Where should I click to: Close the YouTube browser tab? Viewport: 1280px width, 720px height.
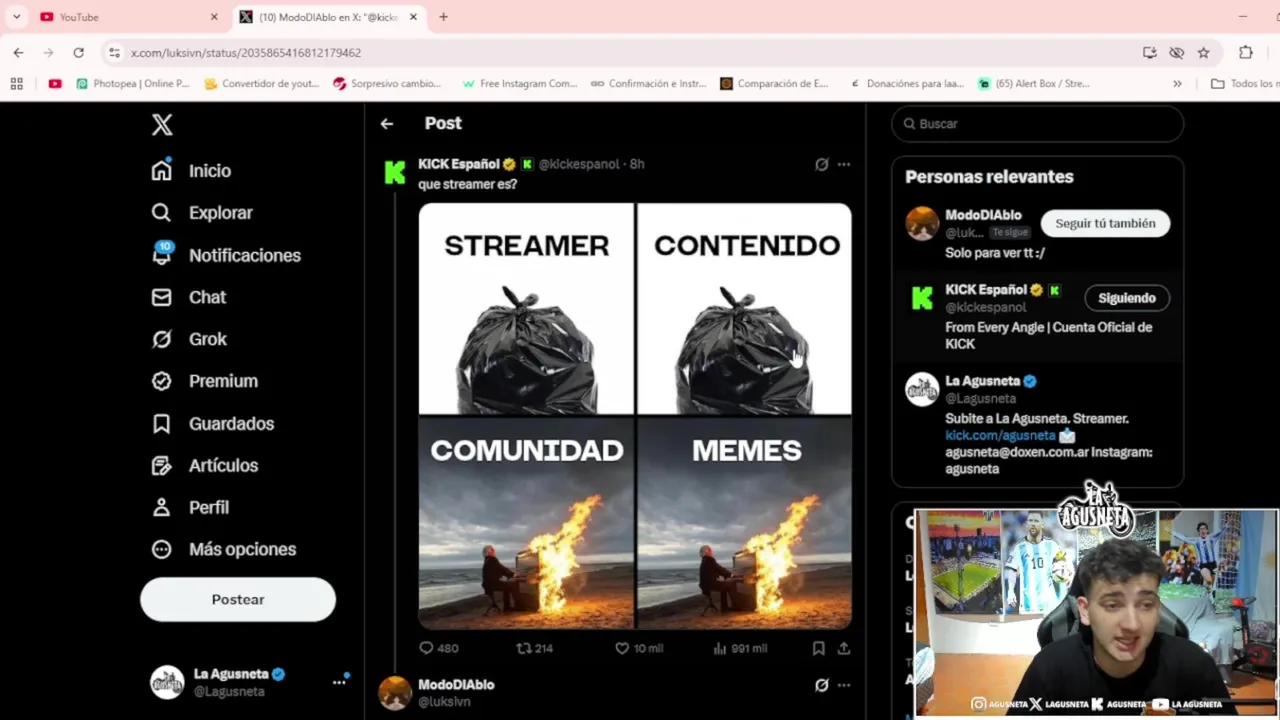214,17
